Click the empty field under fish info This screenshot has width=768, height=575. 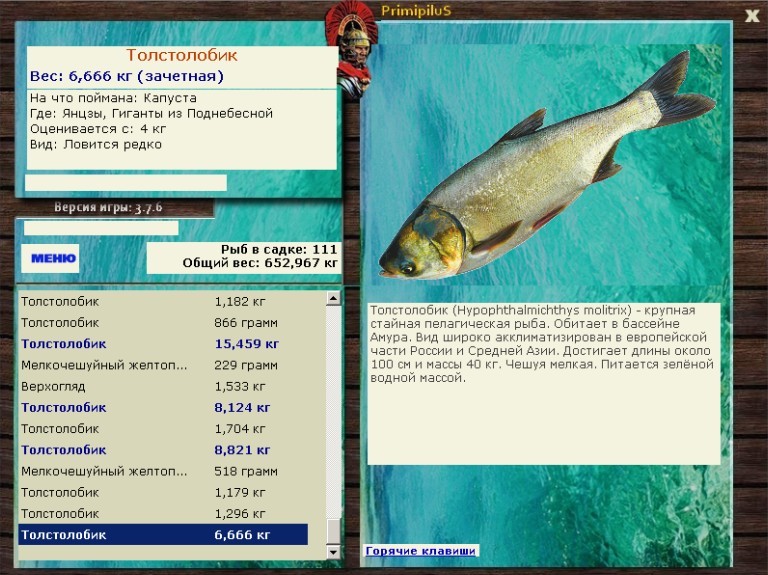[x=126, y=183]
